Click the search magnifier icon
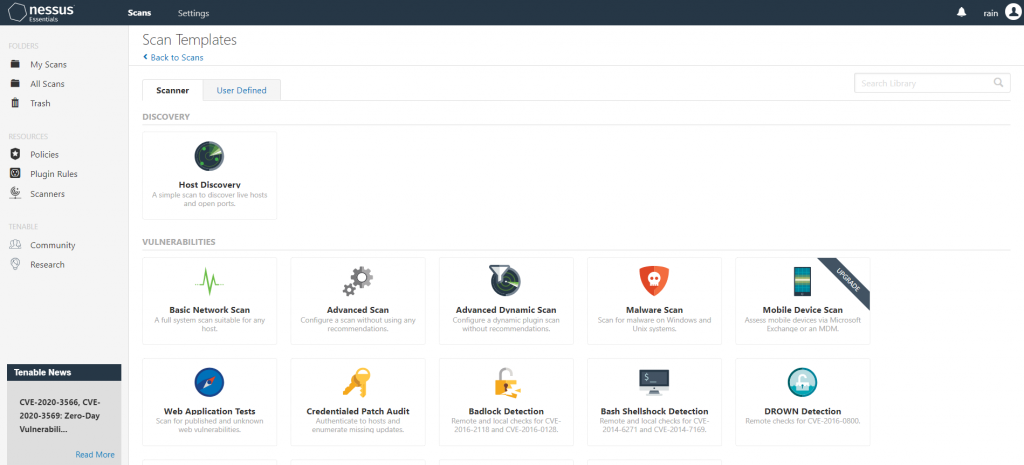Screen dimensions: 1024x465 998,82
